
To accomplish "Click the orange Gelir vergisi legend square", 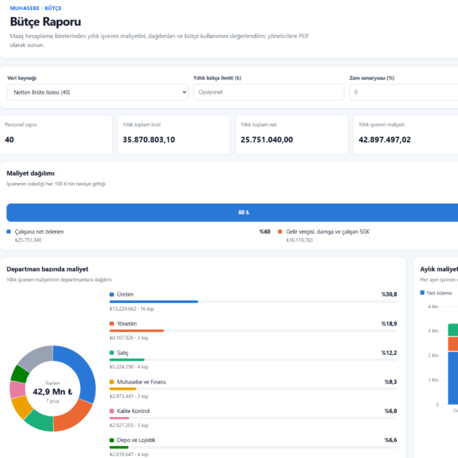I will [x=280, y=232].
